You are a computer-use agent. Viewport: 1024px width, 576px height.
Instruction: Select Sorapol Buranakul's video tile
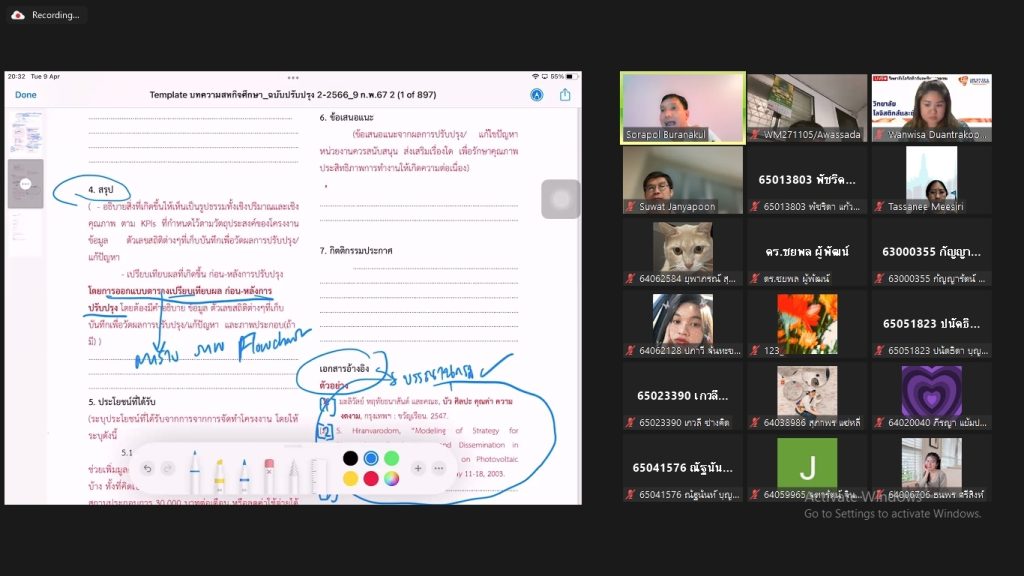[x=682, y=108]
